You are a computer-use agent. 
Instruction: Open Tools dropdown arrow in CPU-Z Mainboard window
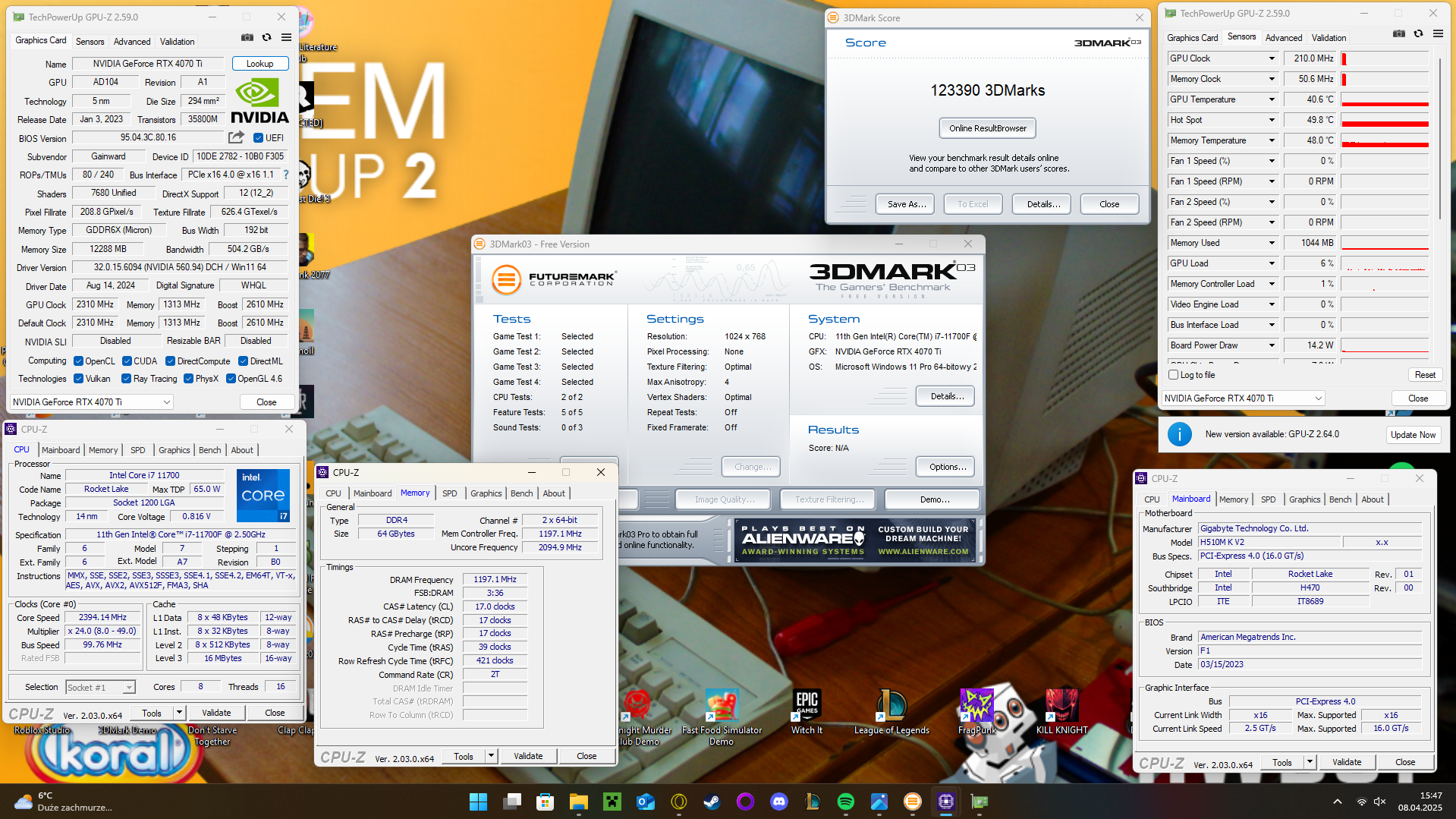[1310, 762]
